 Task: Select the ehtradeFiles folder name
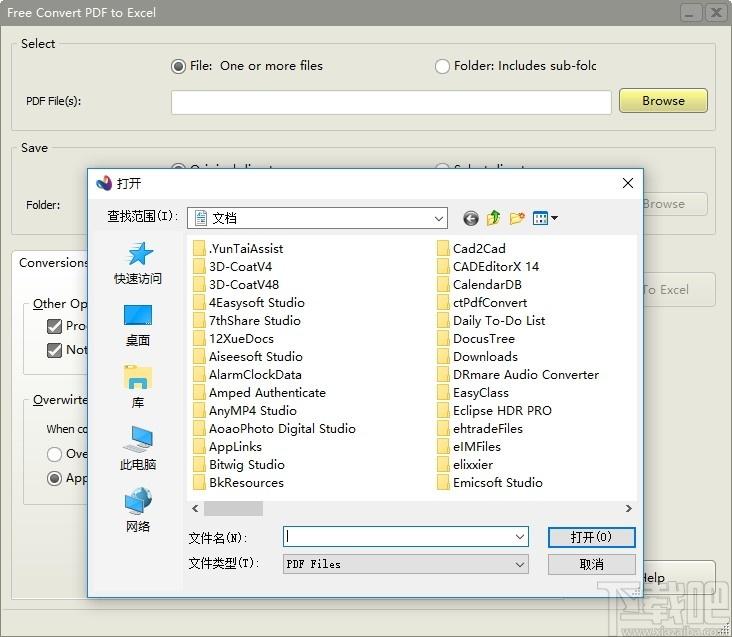[x=488, y=429]
